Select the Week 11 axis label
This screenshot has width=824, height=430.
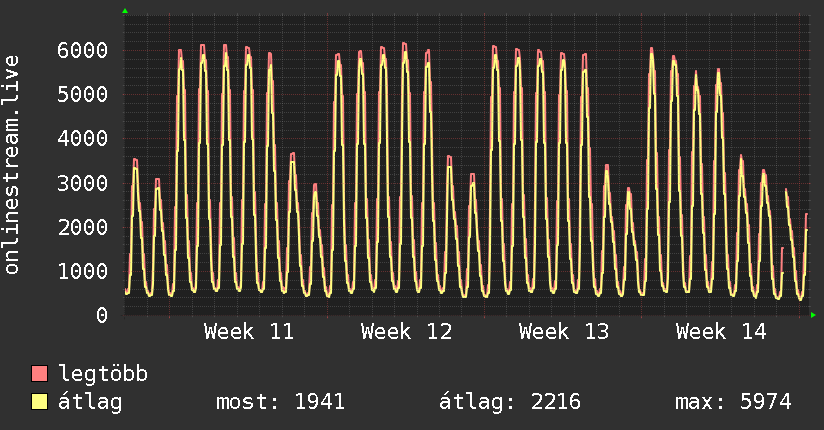coord(249,332)
